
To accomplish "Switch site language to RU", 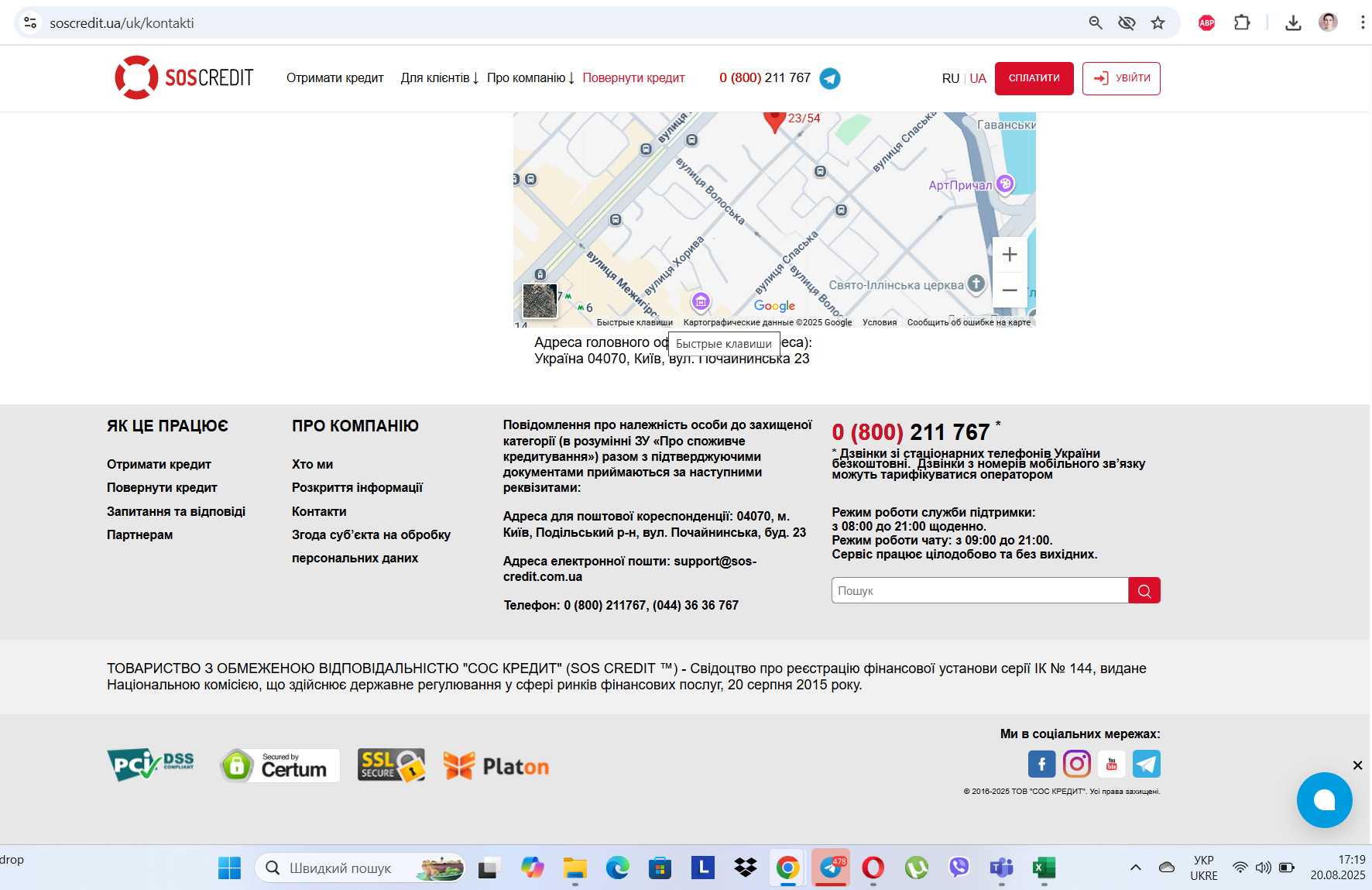I will (950, 78).
